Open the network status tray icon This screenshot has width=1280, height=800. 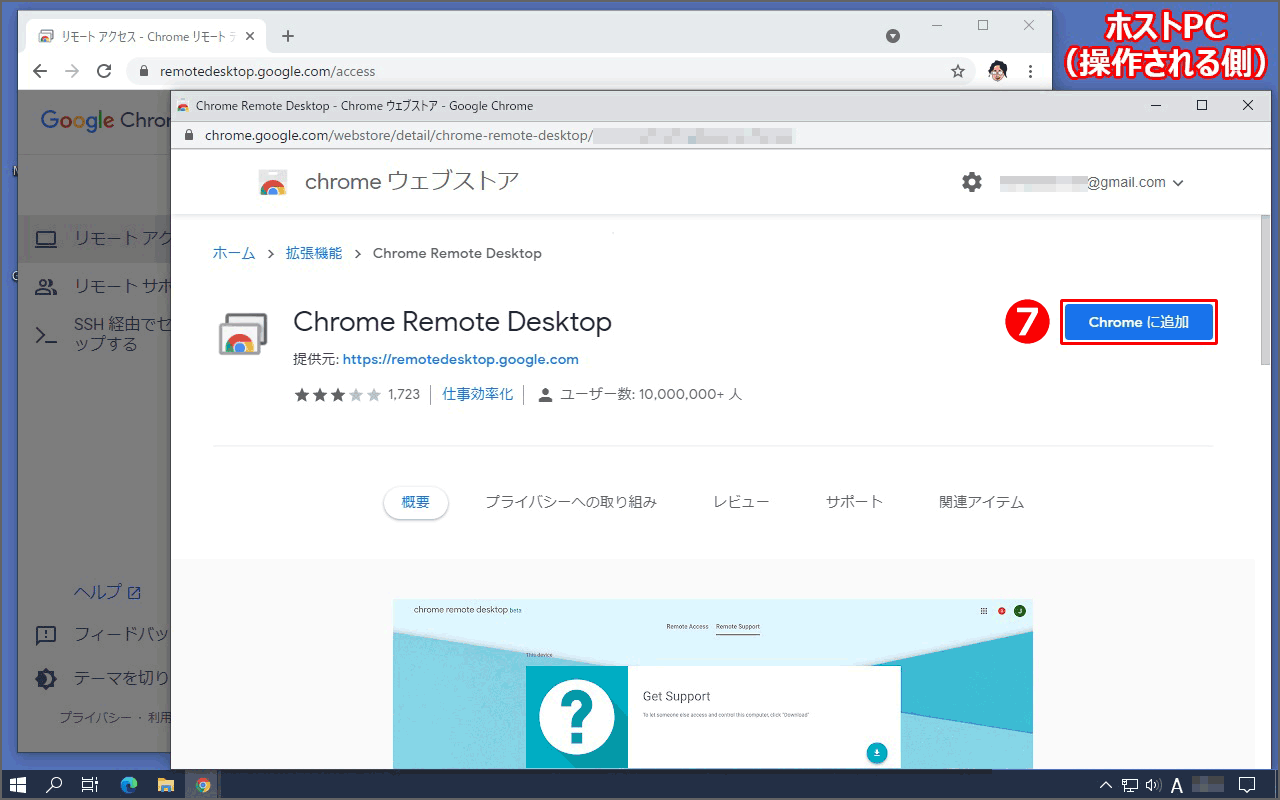point(1130,785)
